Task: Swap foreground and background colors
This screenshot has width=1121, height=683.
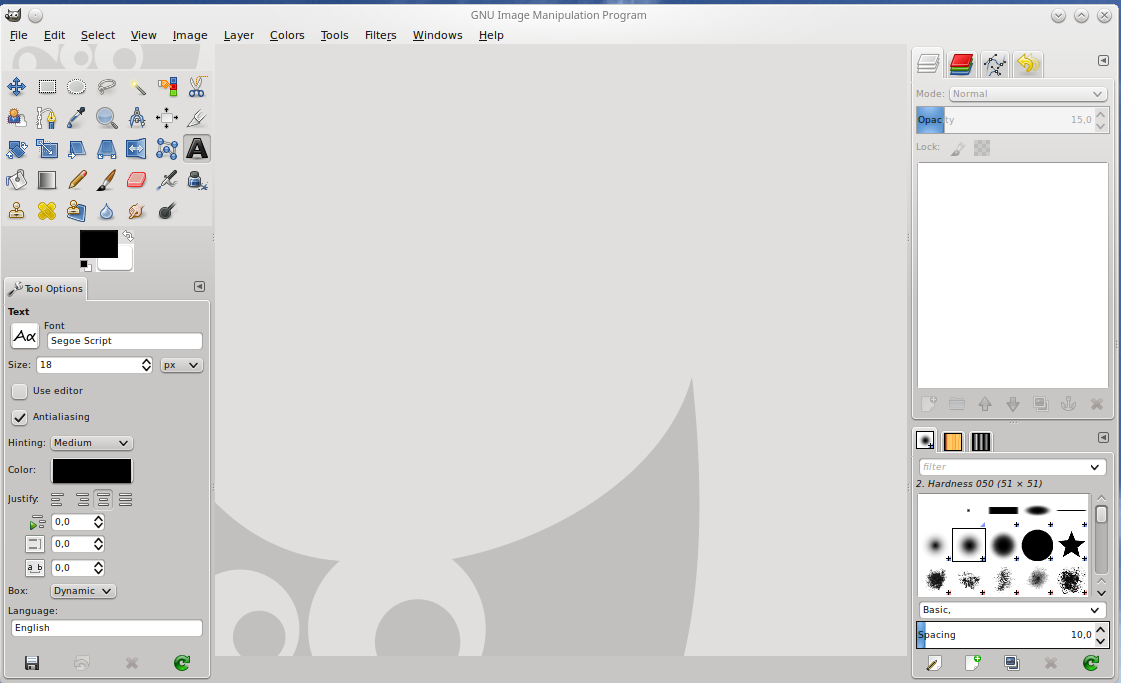Action: pyautogui.click(x=127, y=235)
